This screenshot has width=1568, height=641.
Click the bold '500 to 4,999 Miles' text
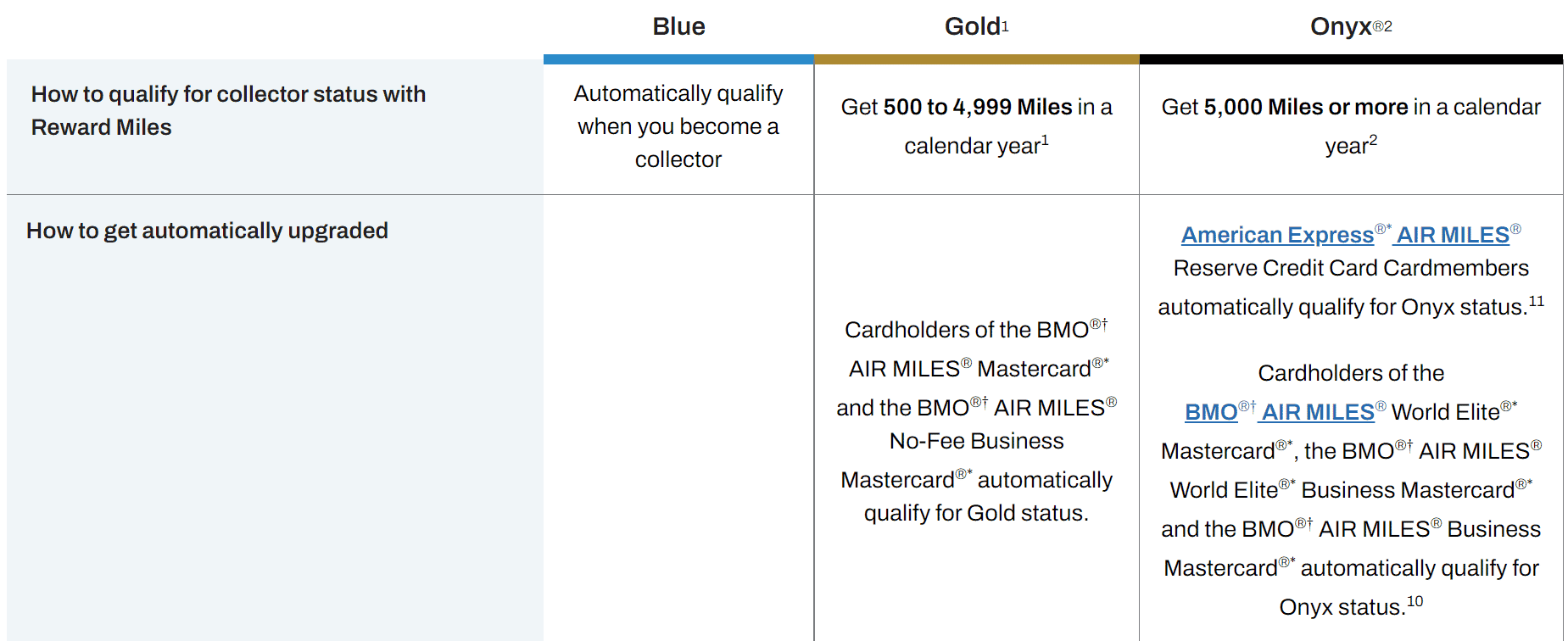point(978,107)
